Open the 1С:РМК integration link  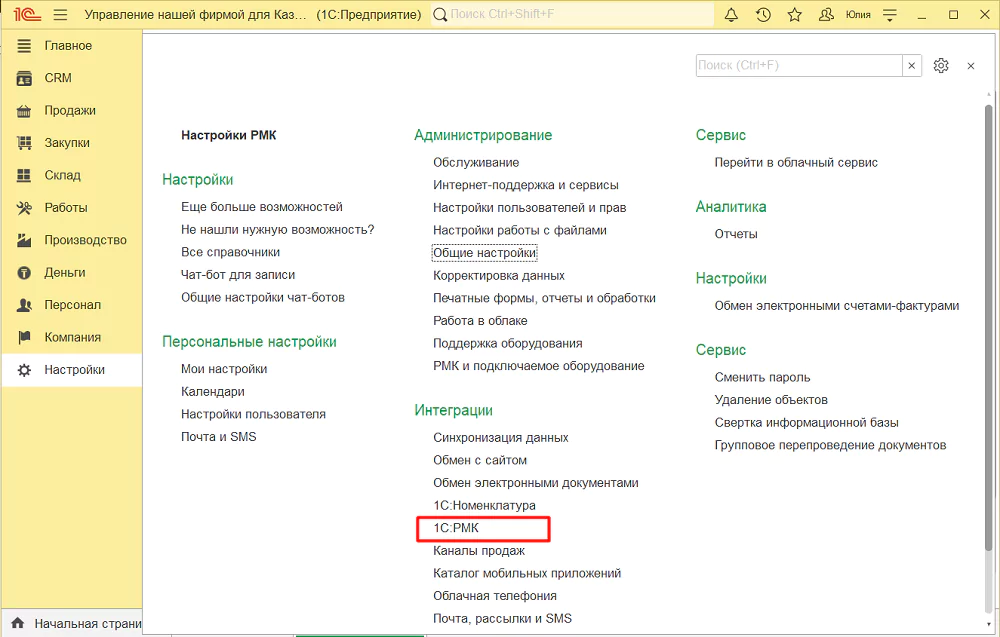tap(456, 528)
